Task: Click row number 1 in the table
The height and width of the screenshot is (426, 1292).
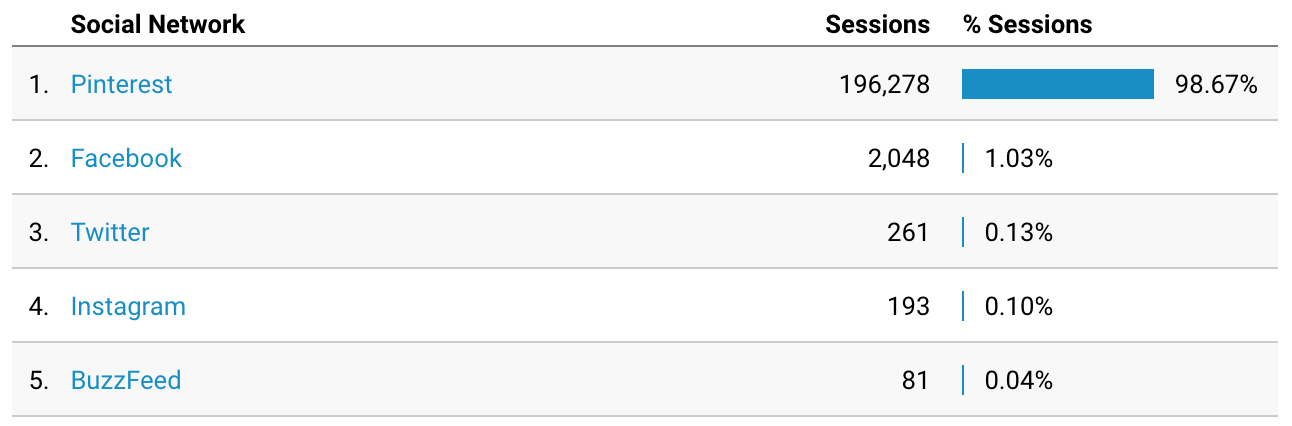Action: 38,85
